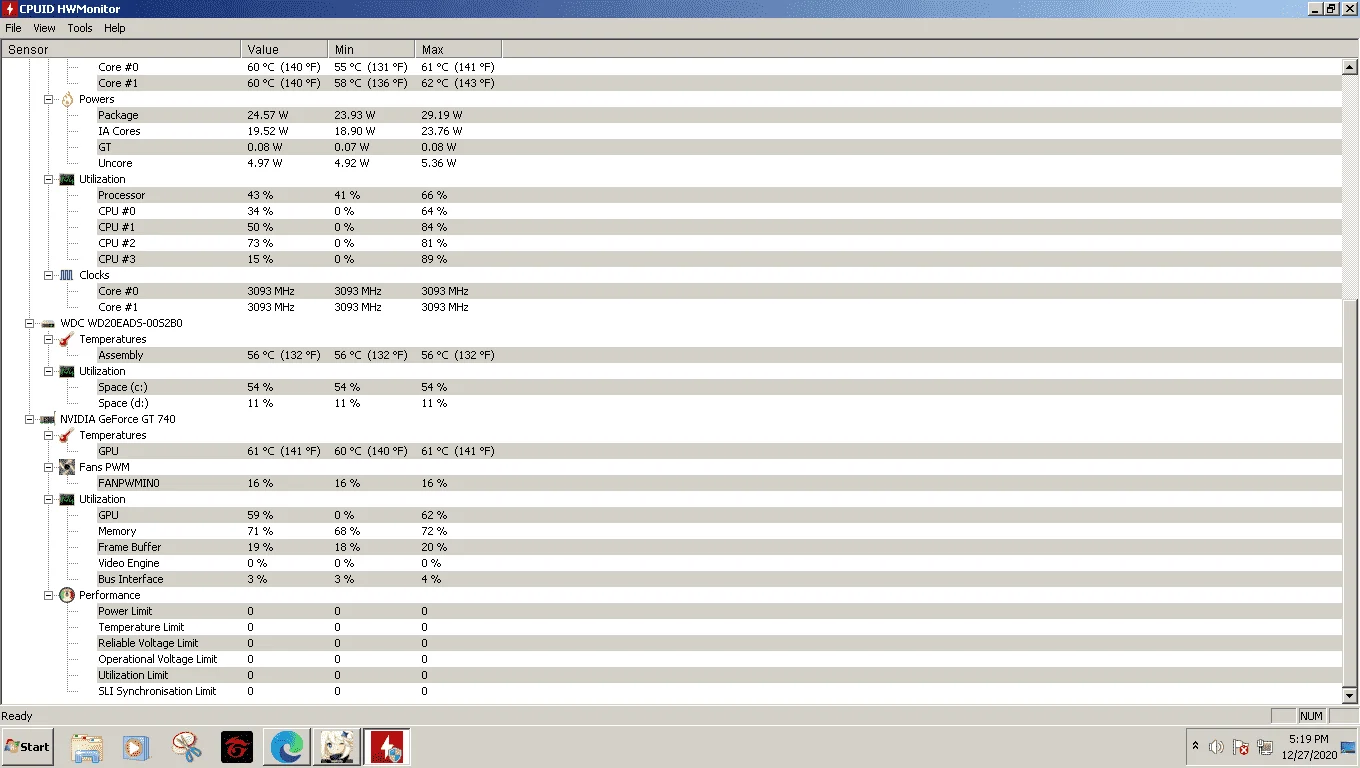Click the NVIDIA Temperatures thermometer icon
Viewport: 1360px width, 768px height.
[x=67, y=435]
